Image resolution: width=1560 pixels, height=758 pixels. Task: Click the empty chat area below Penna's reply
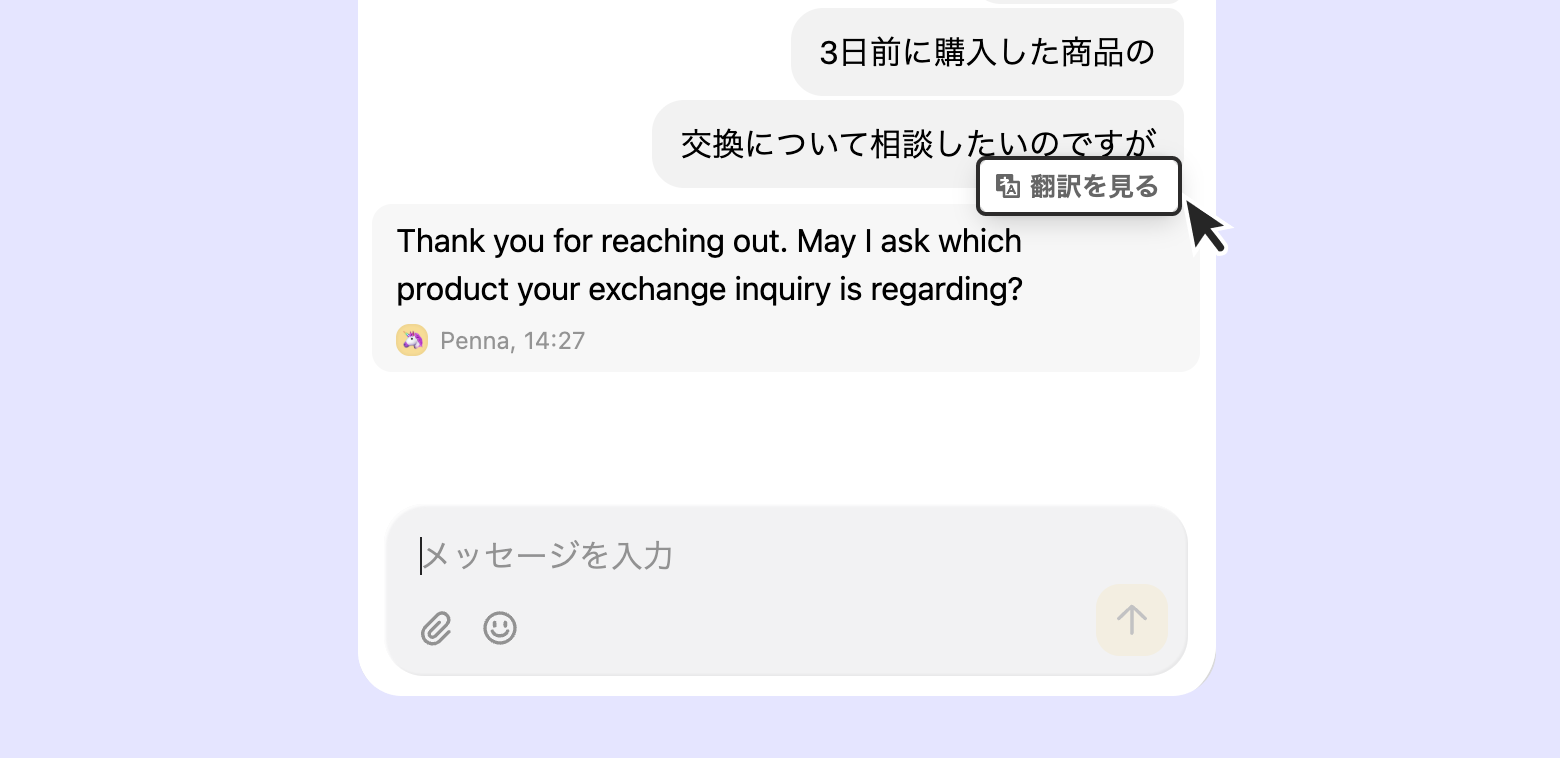(786, 435)
